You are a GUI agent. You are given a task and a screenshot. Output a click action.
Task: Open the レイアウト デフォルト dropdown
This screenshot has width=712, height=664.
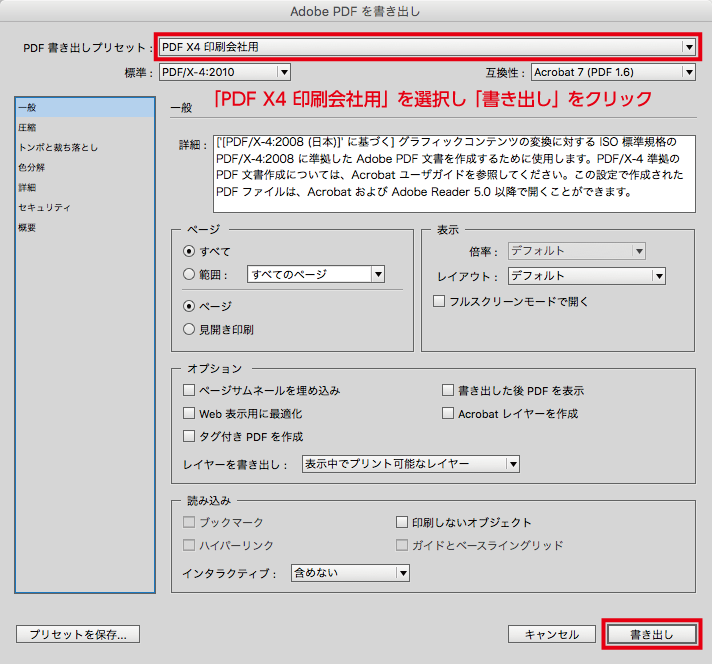(x=587, y=276)
